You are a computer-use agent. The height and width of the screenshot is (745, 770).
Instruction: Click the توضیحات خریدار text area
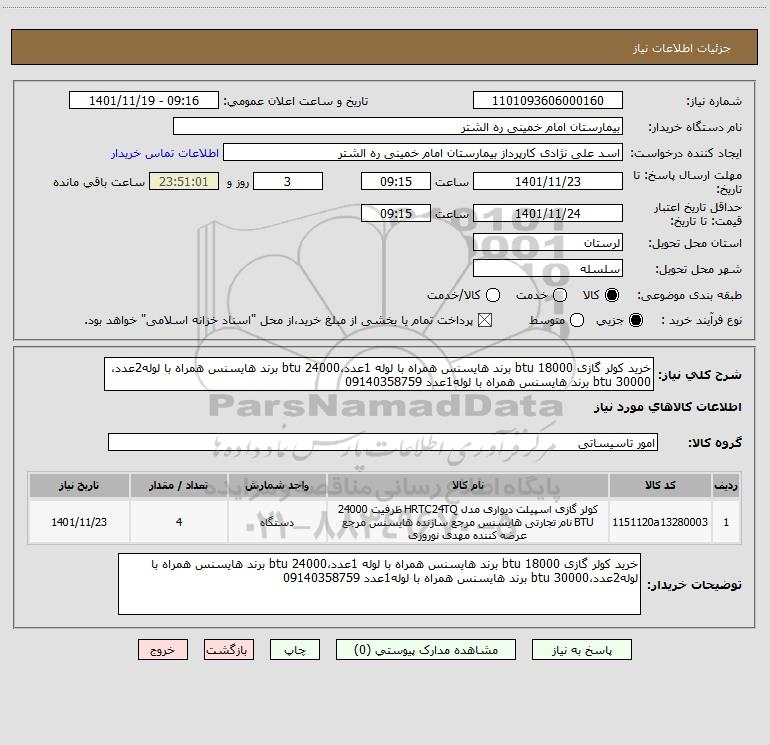379,584
